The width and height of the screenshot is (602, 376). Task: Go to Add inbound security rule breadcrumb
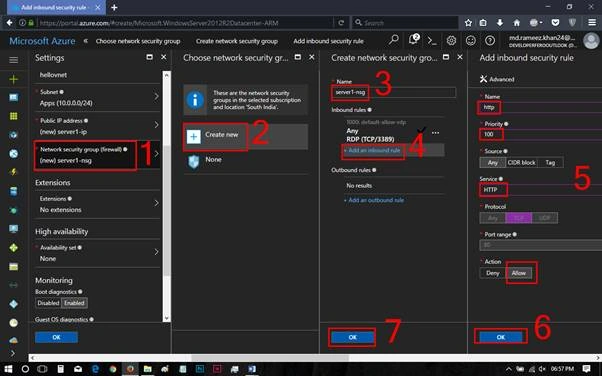[x=328, y=41]
